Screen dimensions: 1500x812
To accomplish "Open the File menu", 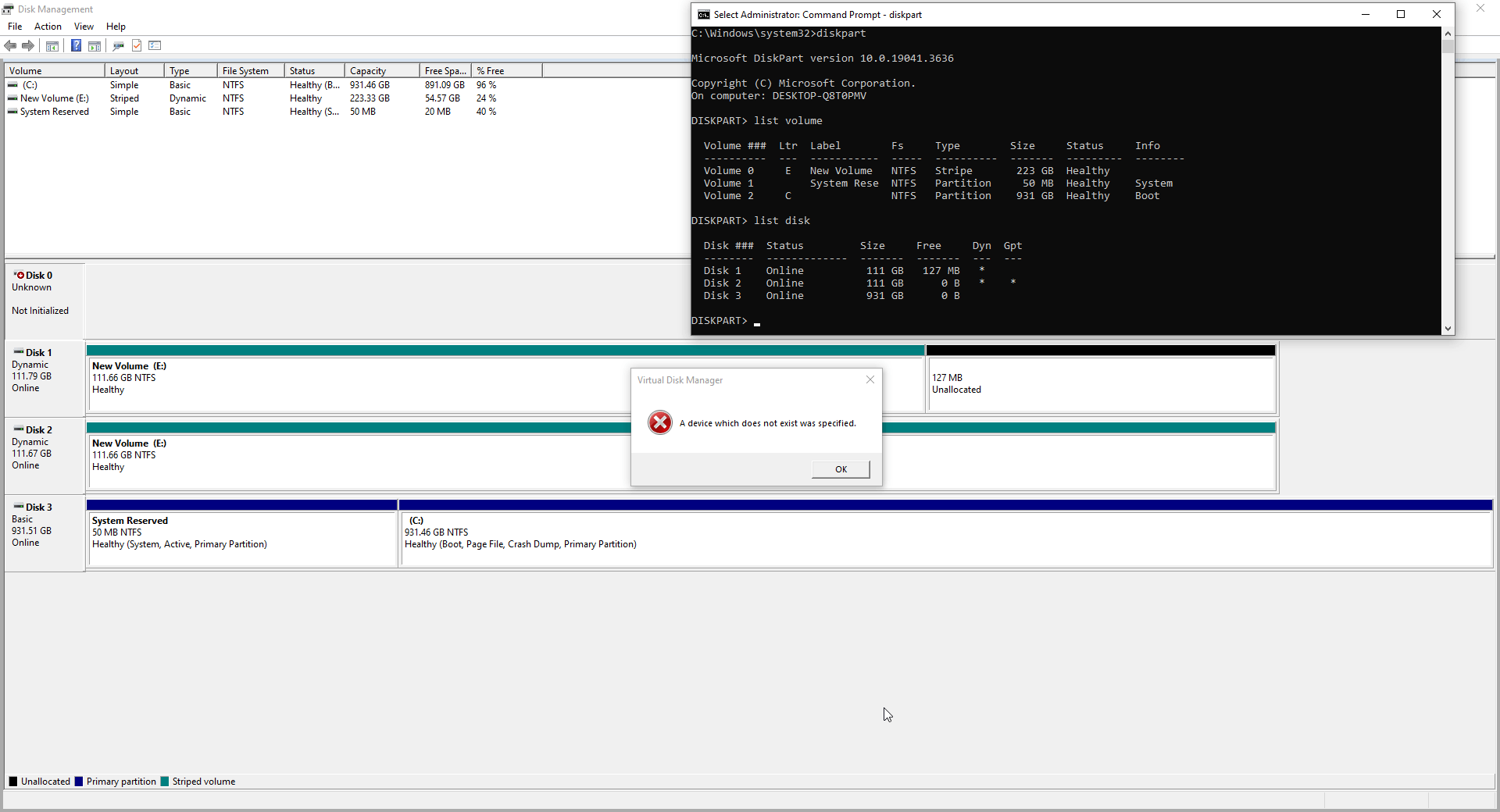I will click(15, 27).
